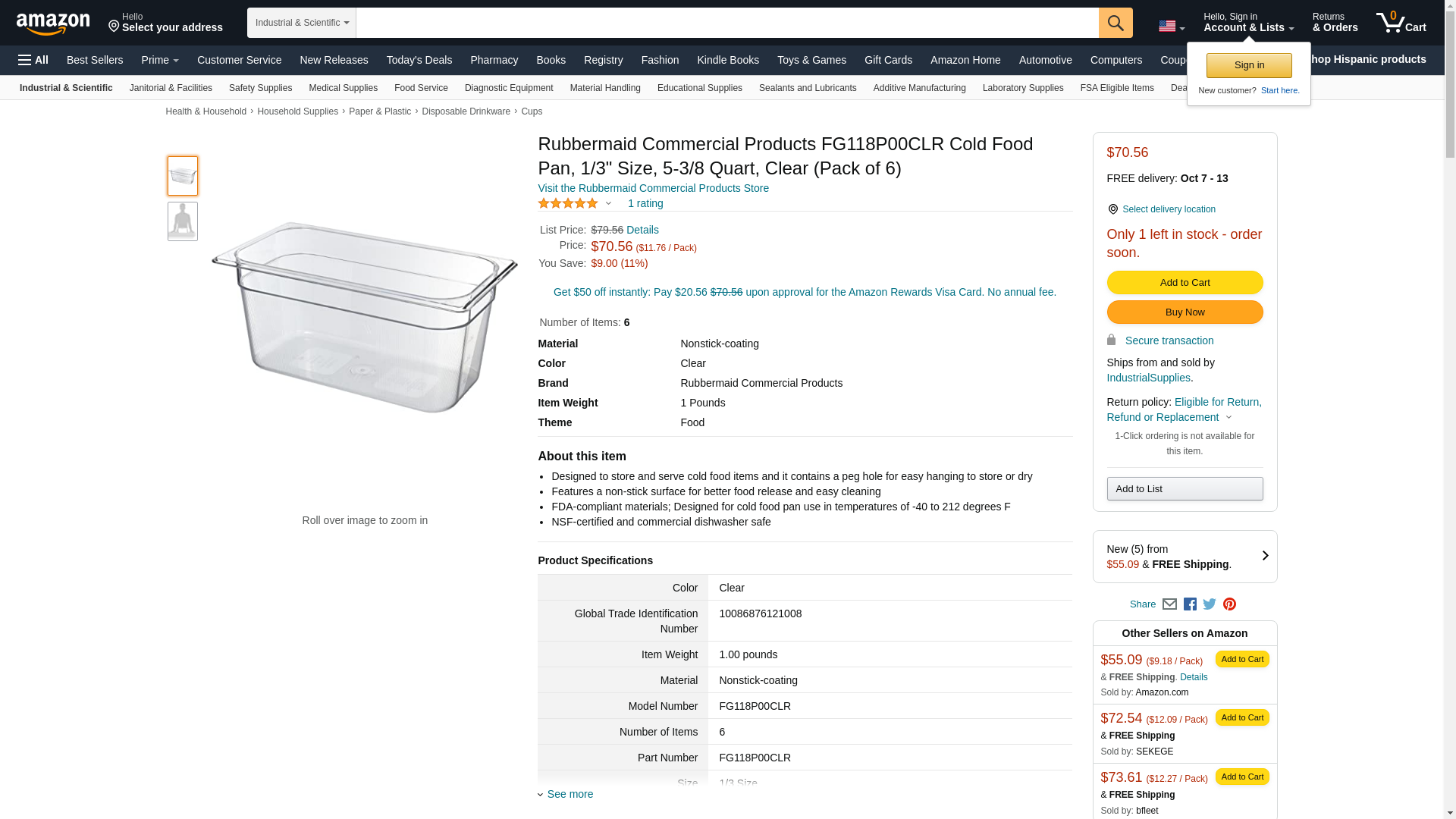Click the yellow Add to Cart button
Image resolution: width=1456 pixels, height=819 pixels.
1185,283
